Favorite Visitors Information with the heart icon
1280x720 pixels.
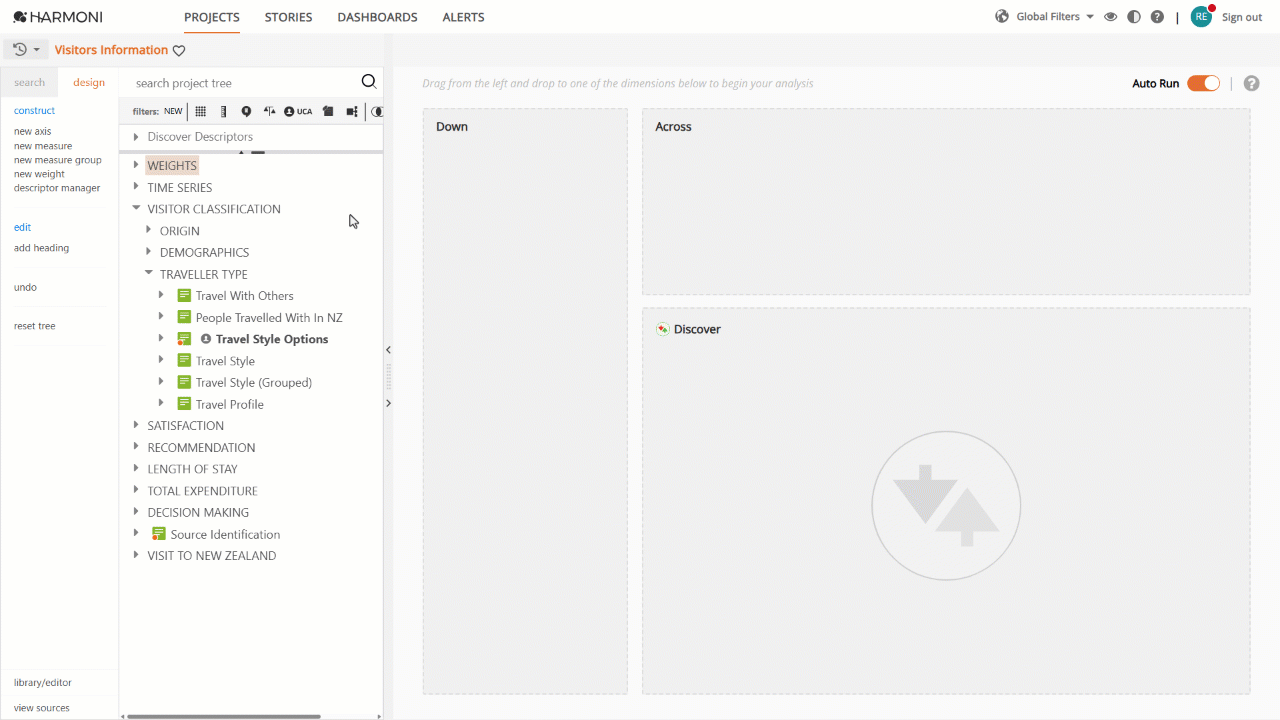coord(179,51)
